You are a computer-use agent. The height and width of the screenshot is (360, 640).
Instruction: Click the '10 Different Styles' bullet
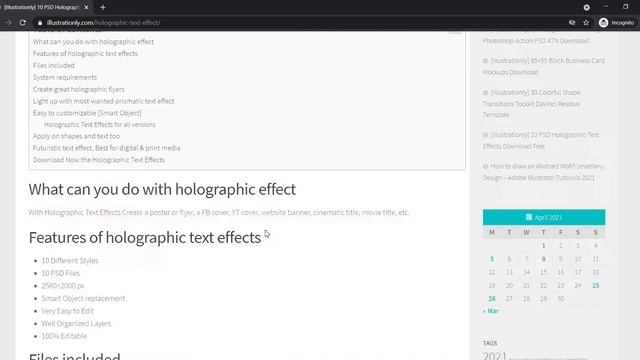click(x=70, y=260)
